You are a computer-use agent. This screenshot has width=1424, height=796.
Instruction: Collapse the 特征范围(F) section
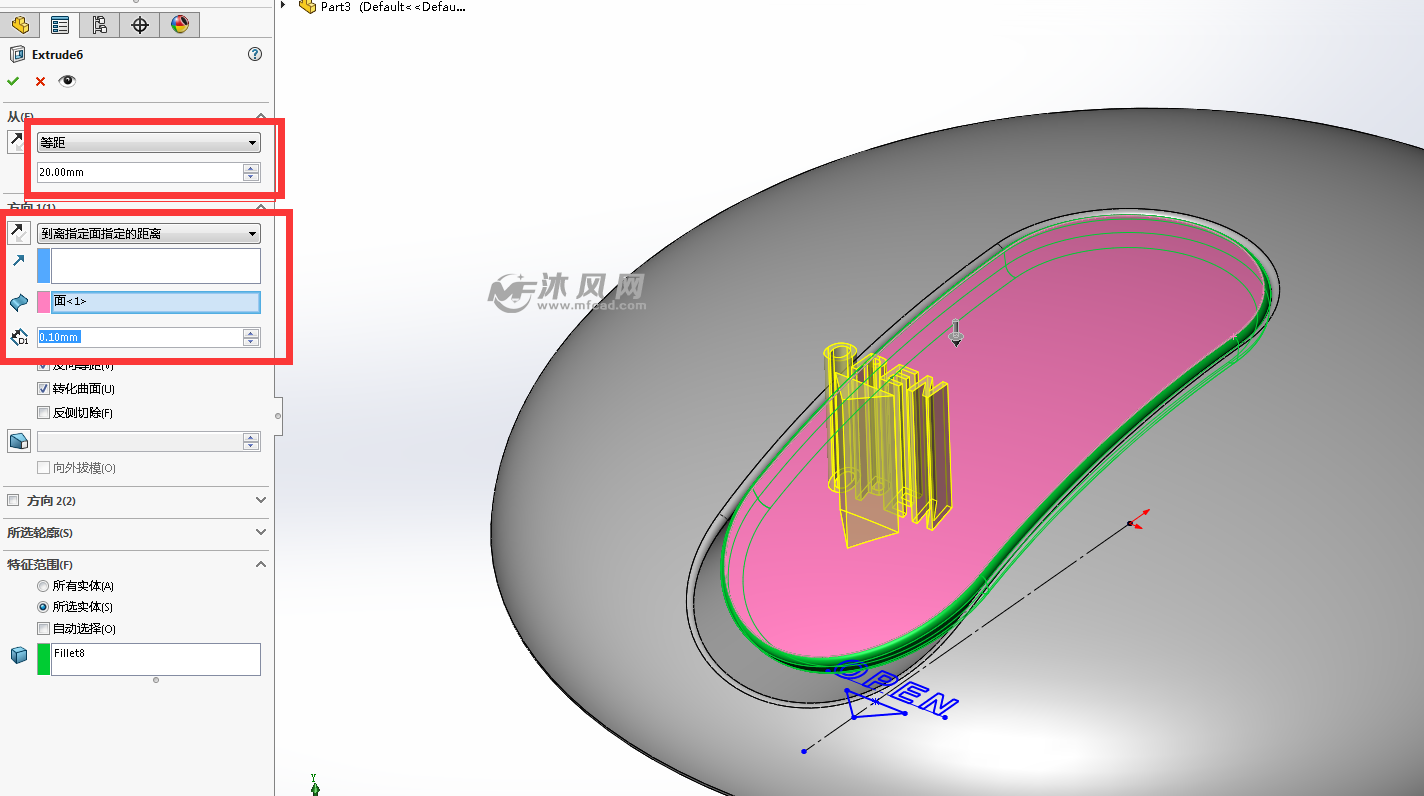[261, 565]
